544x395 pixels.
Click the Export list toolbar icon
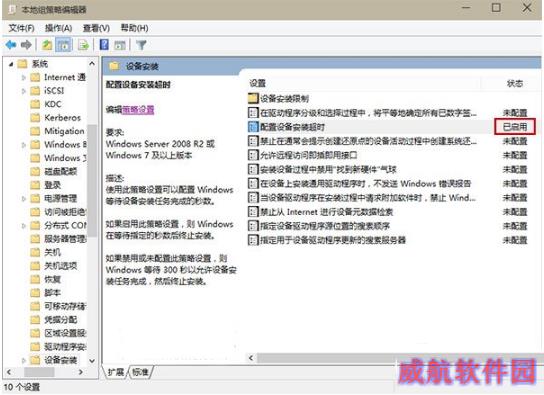(83, 45)
